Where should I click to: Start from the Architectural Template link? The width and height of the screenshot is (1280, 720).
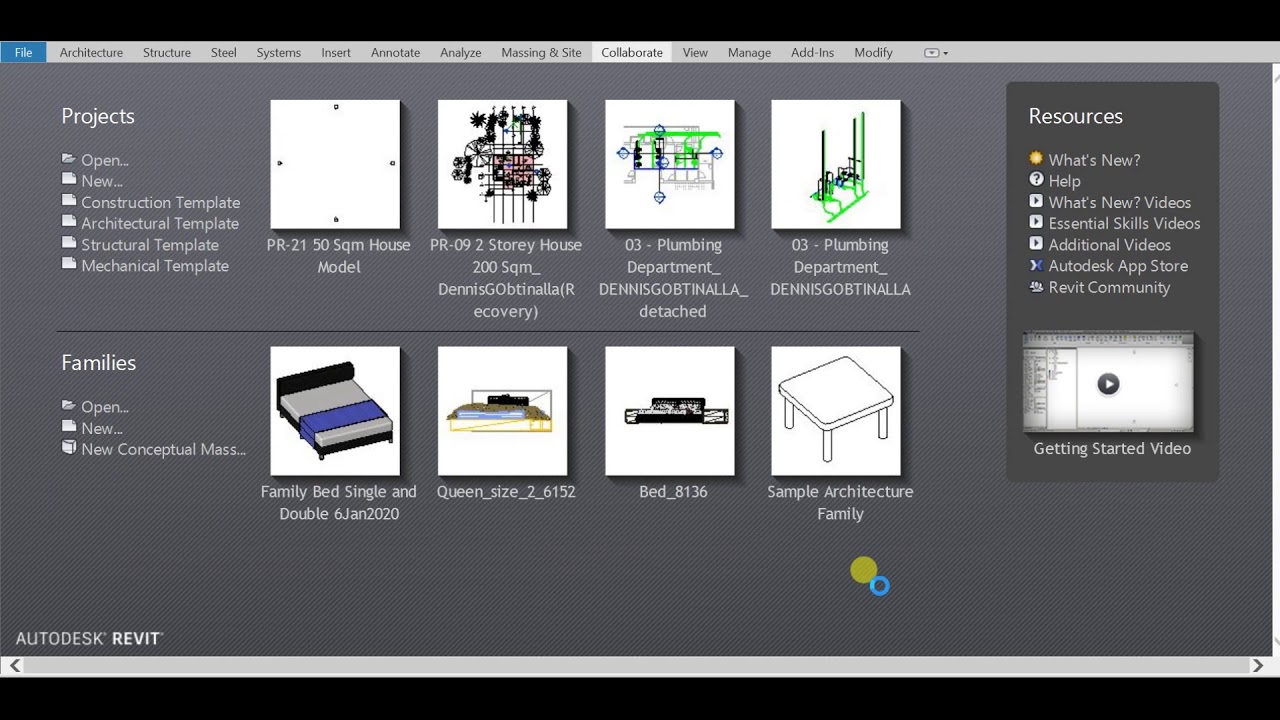click(x=160, y=223)
